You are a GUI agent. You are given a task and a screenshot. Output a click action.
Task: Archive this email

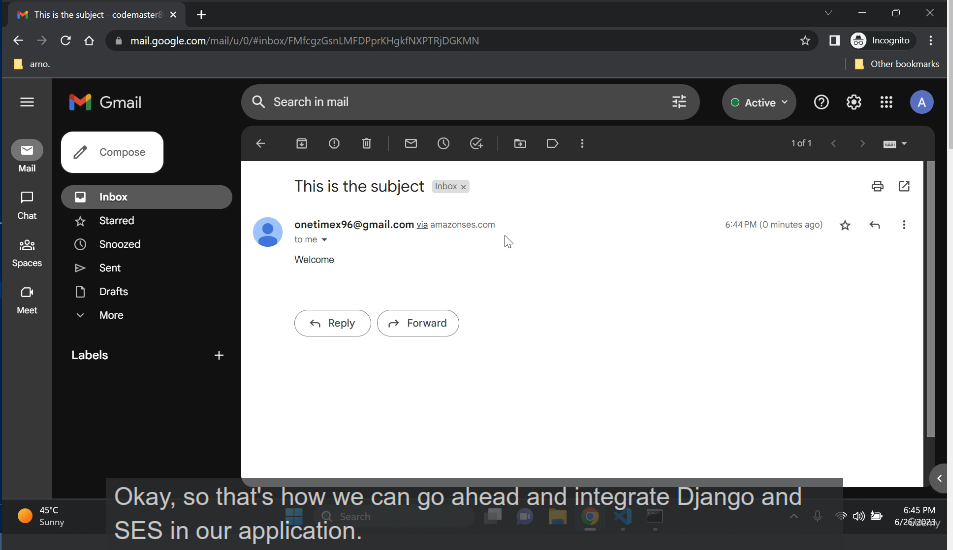(301, 143)
